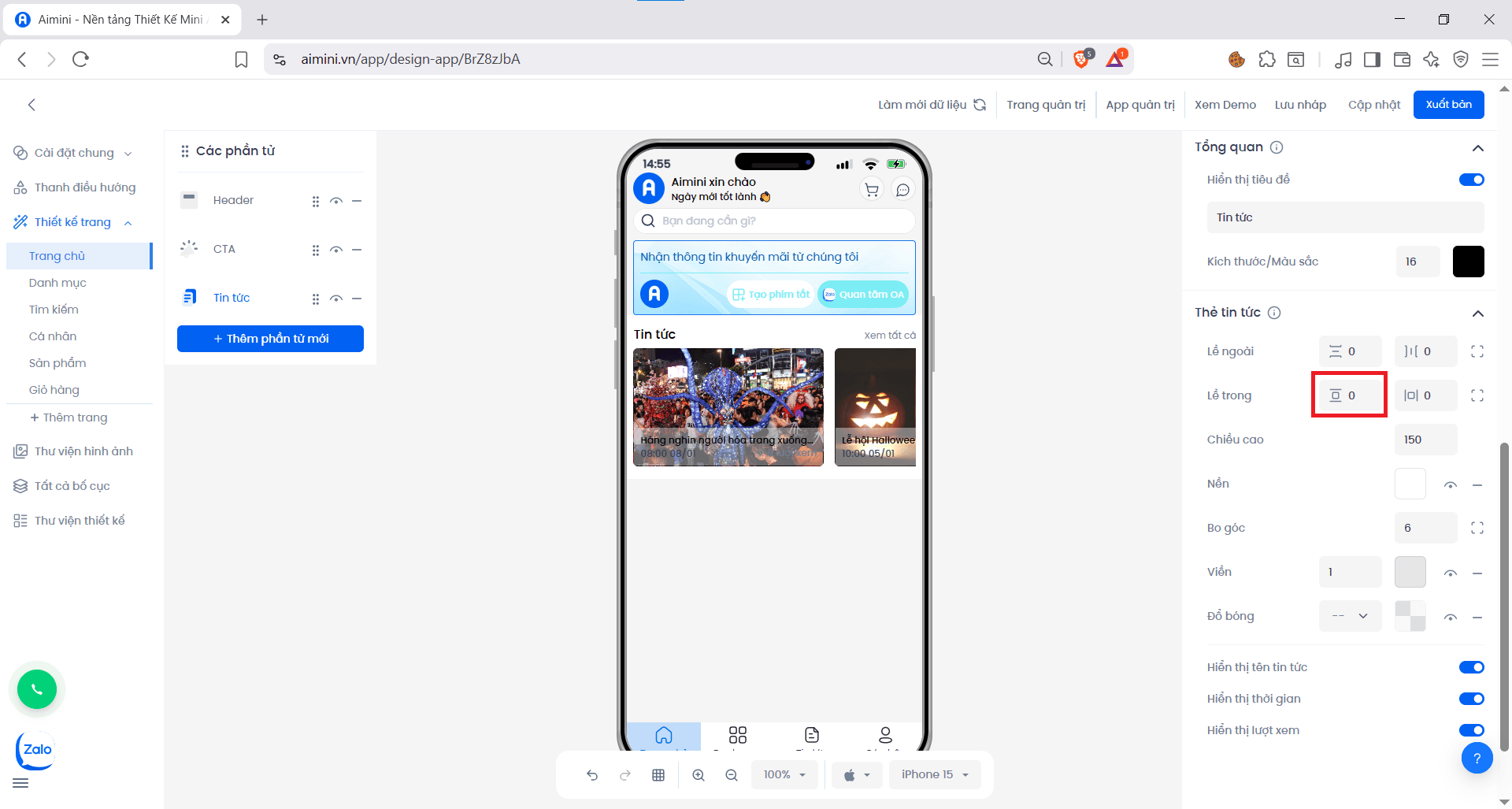
Task: Open the Đổ bóng dropdown
Action: pyautogui.click(x=1350, y=616)
